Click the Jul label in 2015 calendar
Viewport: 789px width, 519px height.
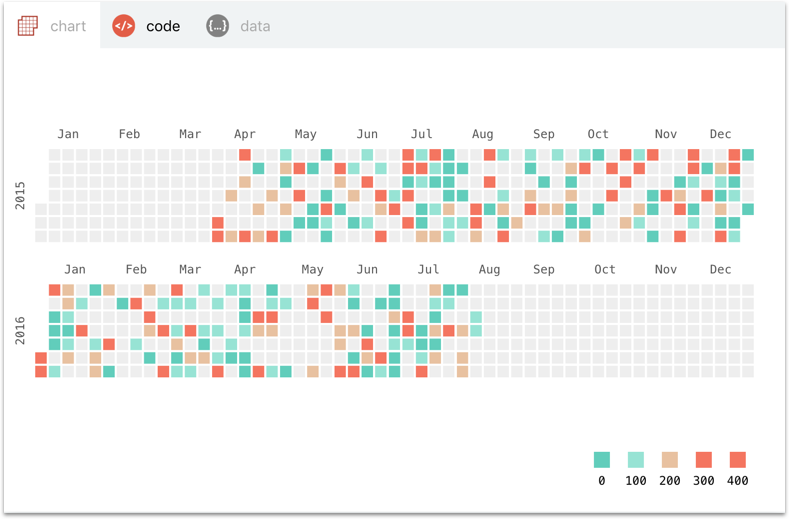[422, 134]
